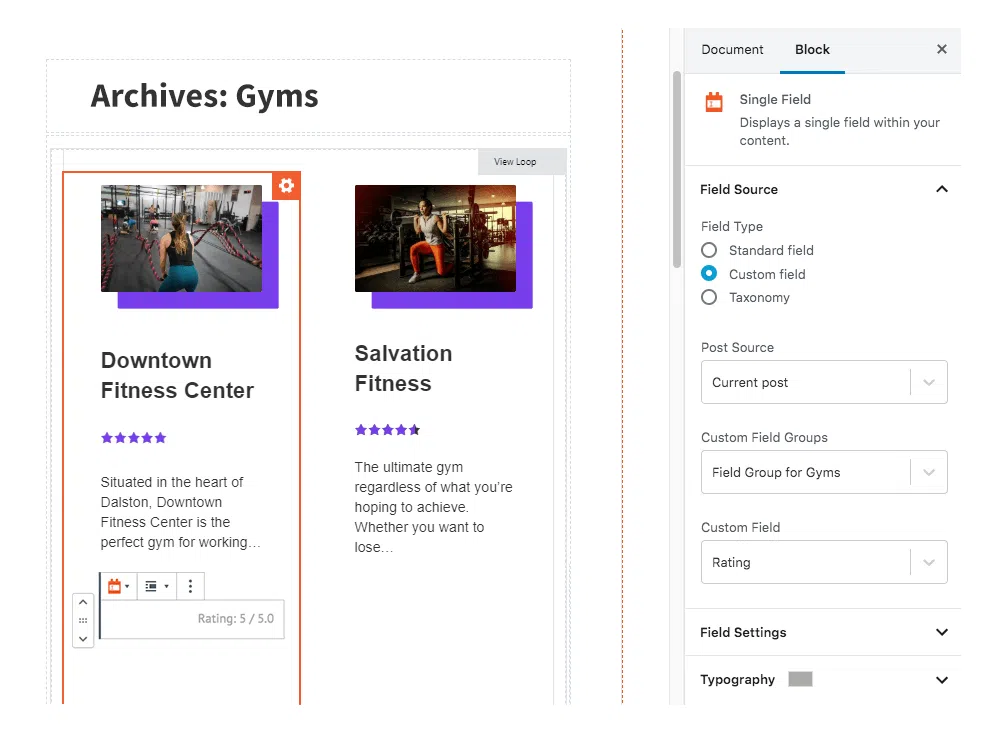
Task: Switch to the Block tab
Action: point(812,49)
